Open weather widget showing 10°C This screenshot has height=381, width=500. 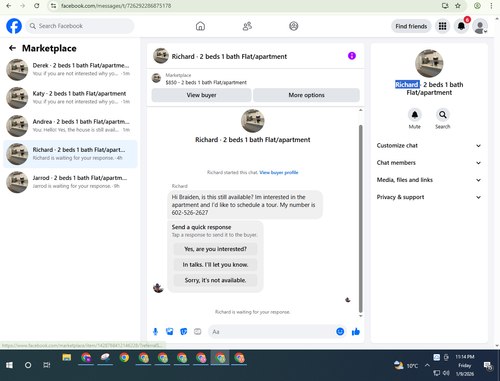[406, 365]
